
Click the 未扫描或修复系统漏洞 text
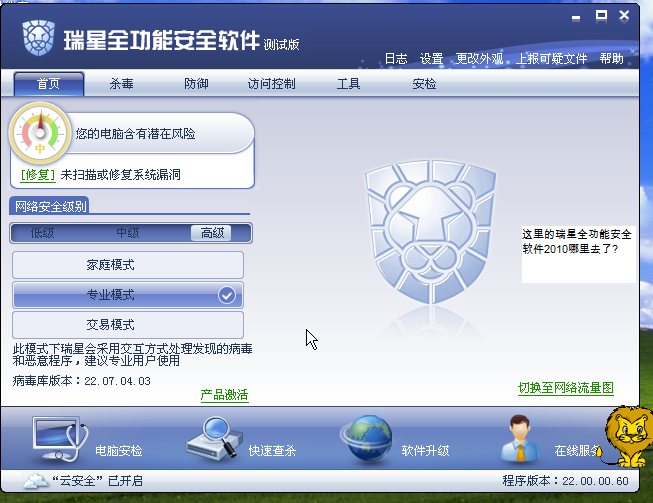[x=121, y=174]
